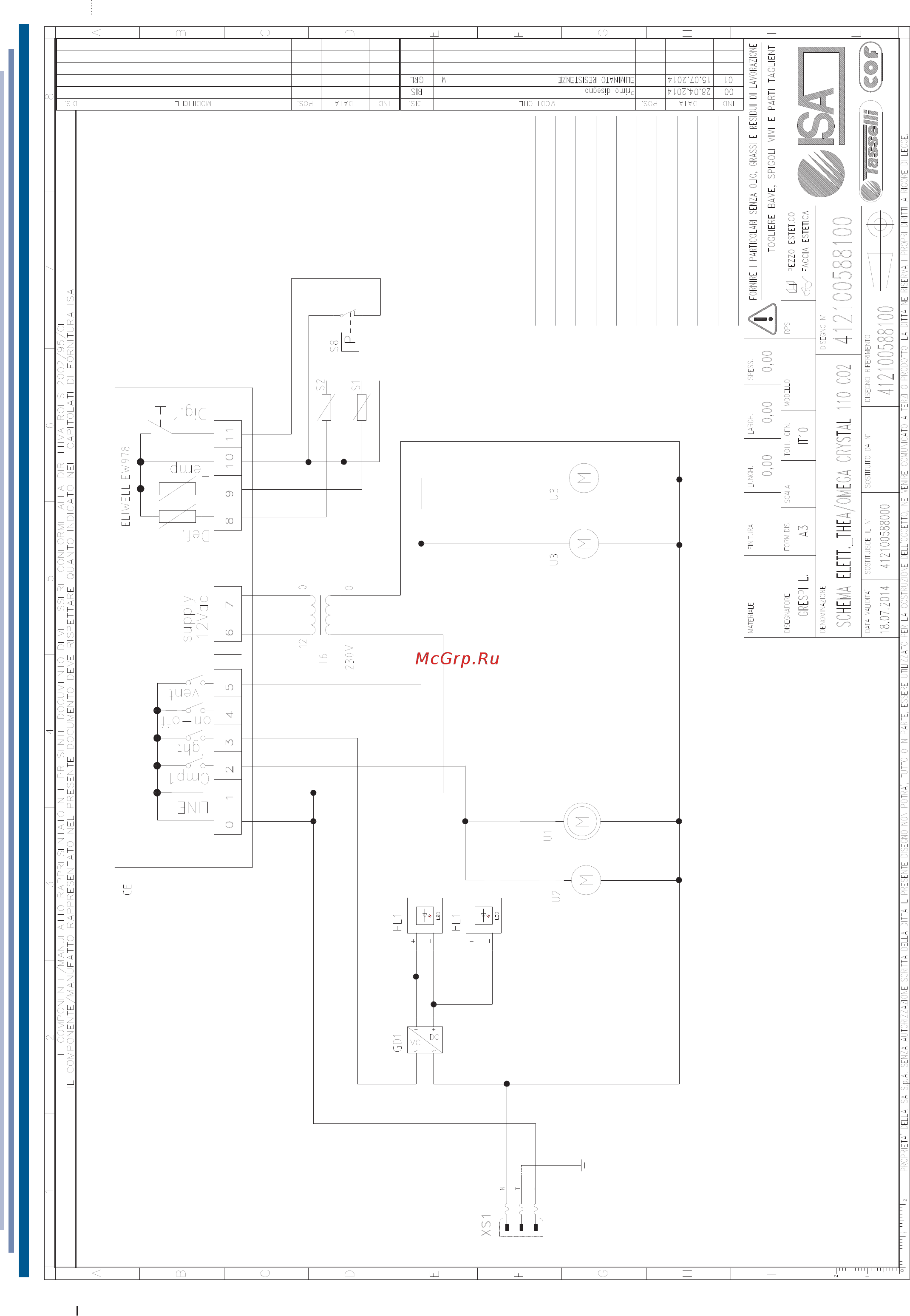Click replaced drawing number '412100588000'
The image size is (910, 1316).
[x=884, y=536]
